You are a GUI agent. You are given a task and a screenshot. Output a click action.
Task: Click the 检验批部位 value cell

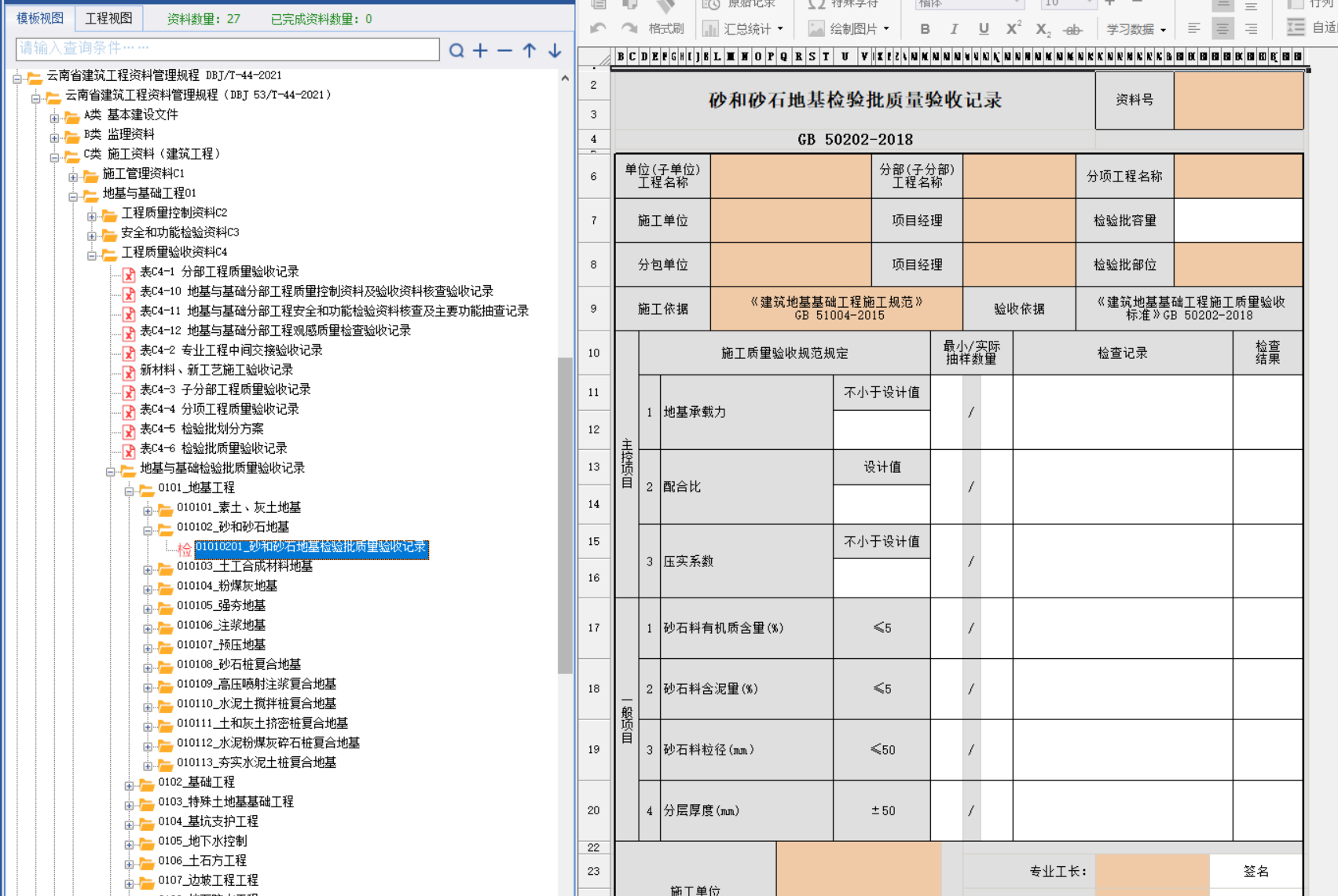1238,265
